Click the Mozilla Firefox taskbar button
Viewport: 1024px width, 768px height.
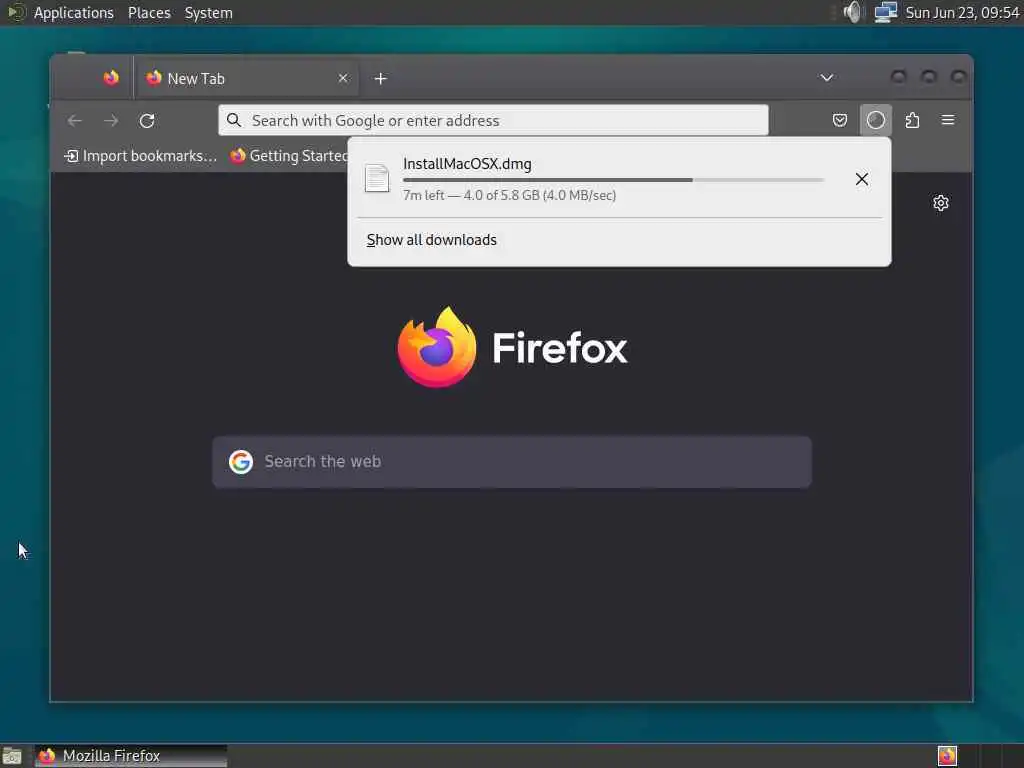131,756
